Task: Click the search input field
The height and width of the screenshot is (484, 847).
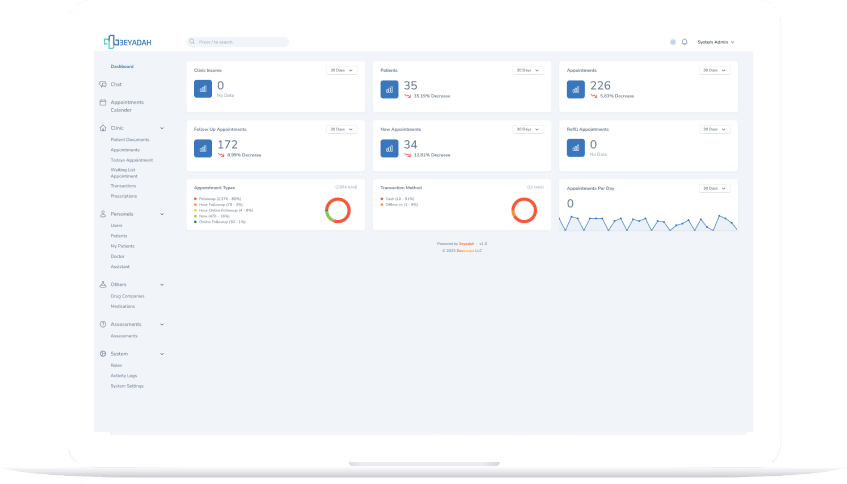Action: point(238,42)
